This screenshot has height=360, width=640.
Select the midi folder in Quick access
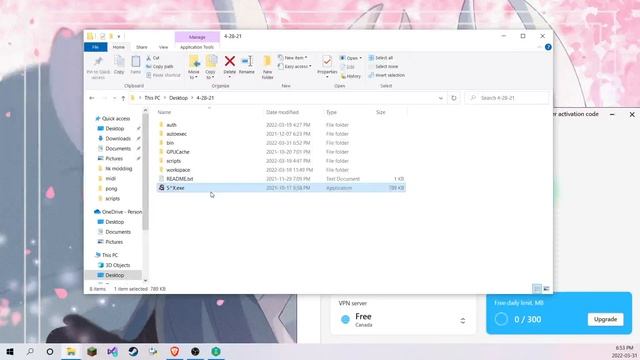coord(111,178)
